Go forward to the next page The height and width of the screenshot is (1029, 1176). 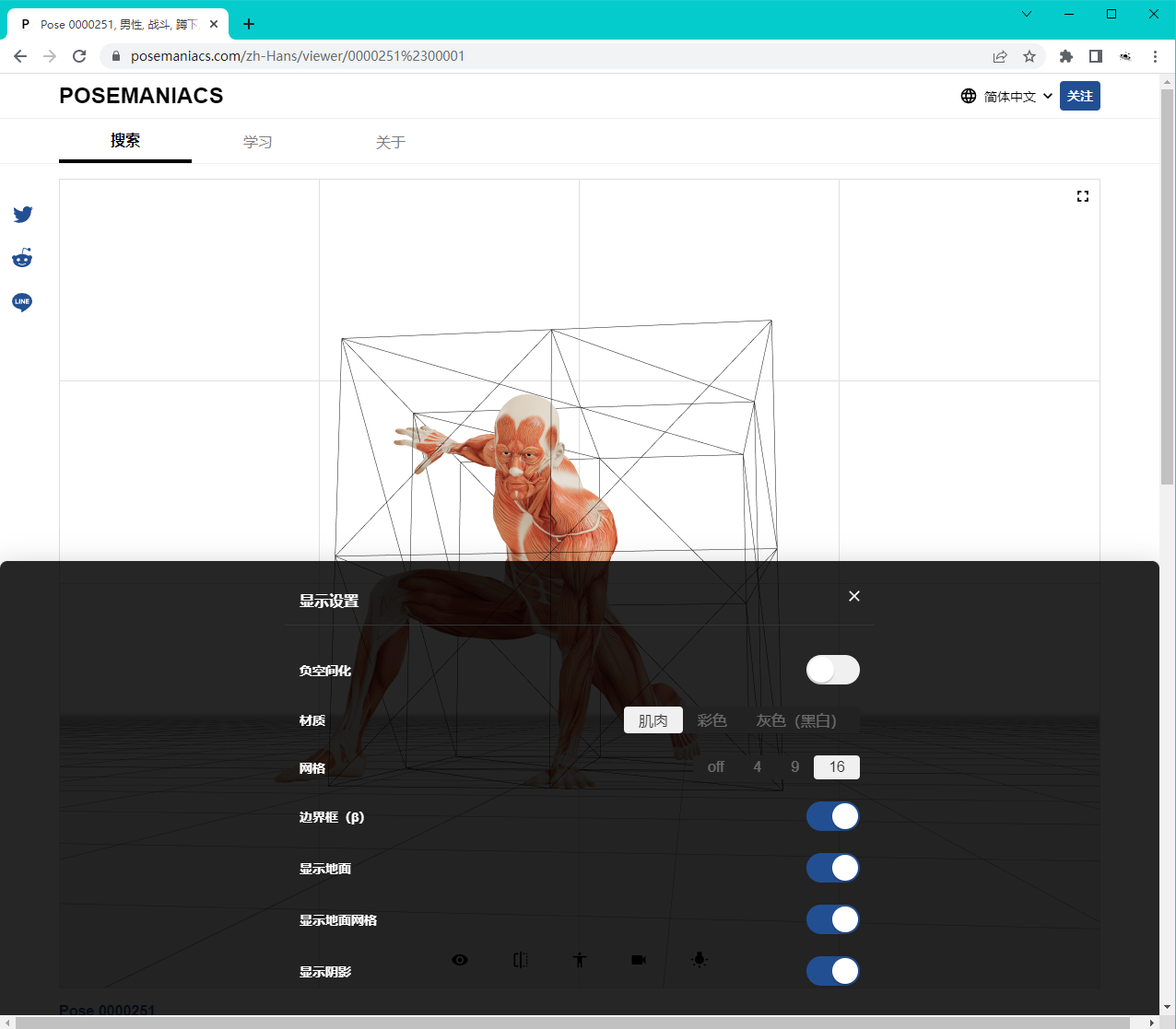tap(50, 56)
